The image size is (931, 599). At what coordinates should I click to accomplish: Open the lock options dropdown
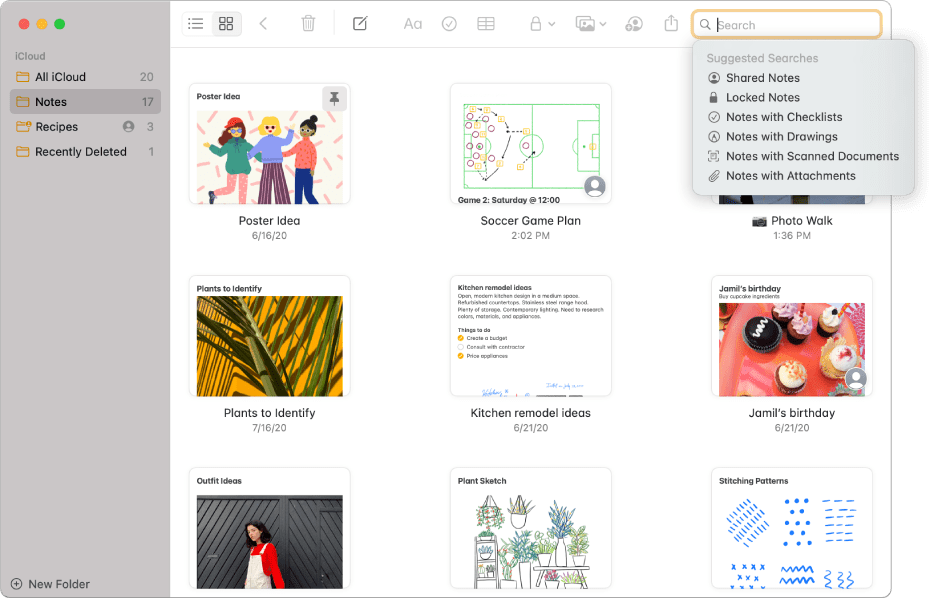pos(540,23)
